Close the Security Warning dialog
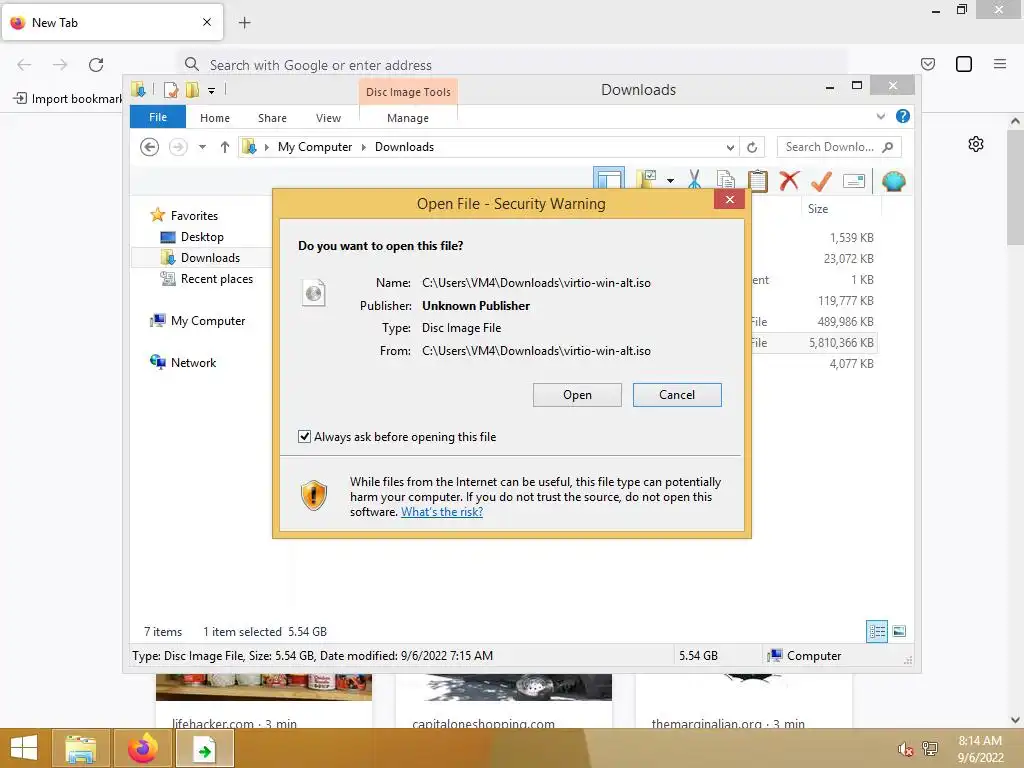The width and height of the screenshot is (1024, 768). [x=730, y=200]
